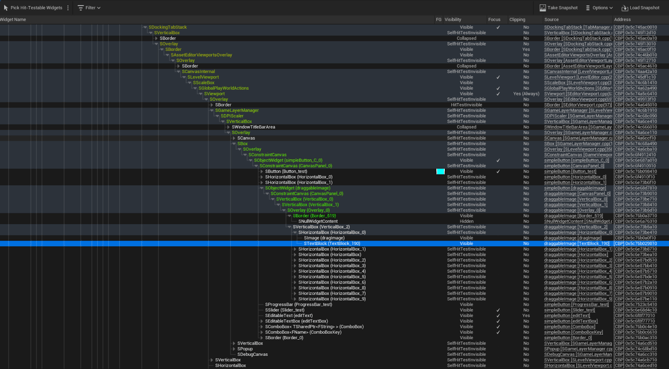Viewport: 669px width, 369px height.
Task: Select the SImage (dragImage) row
Action: click(x=334, y=238)
